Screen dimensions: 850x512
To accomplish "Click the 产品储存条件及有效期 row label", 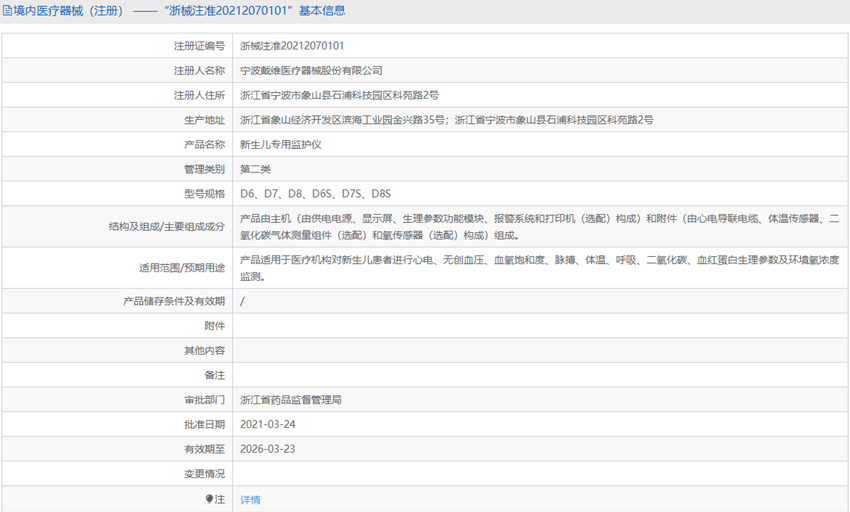I will coord(174,301).
